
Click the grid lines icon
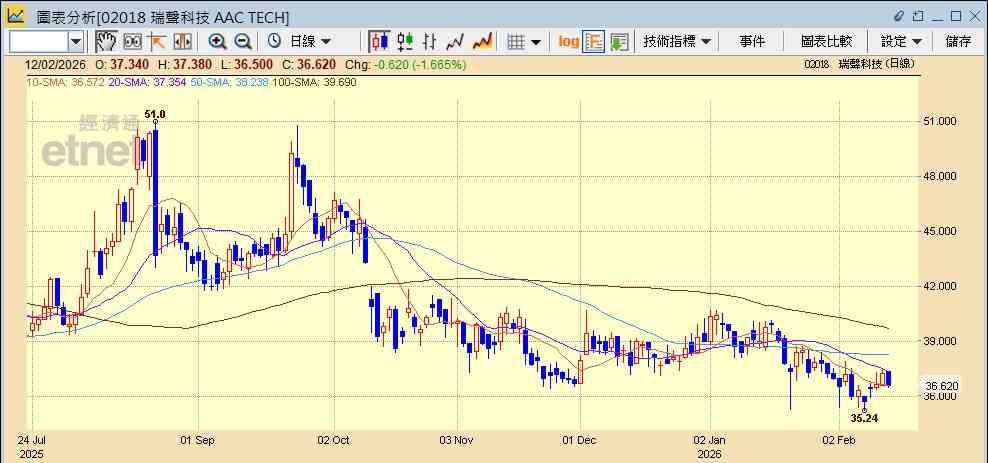click(516, 42)
